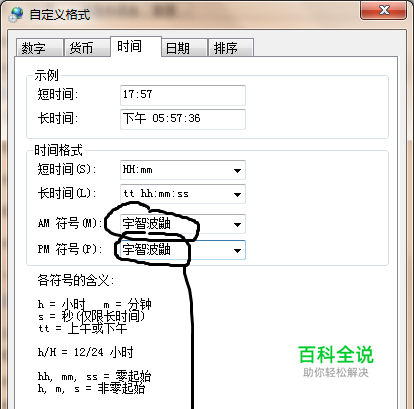
Task: Click the 各符号的含义 heading text
Action: [x=76, y=280]
